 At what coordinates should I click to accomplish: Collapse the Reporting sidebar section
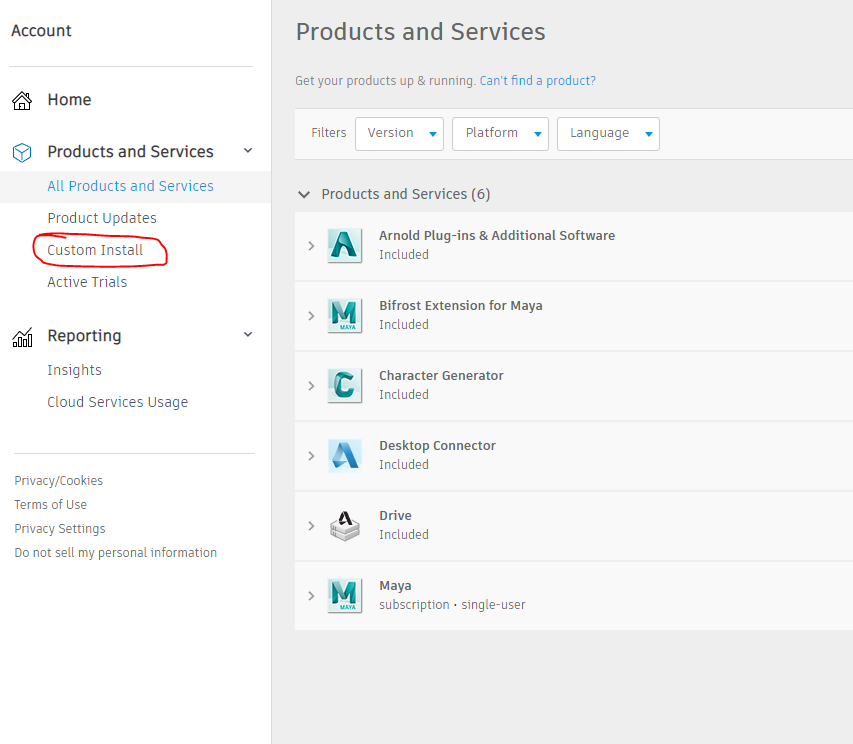click(248, 335)
